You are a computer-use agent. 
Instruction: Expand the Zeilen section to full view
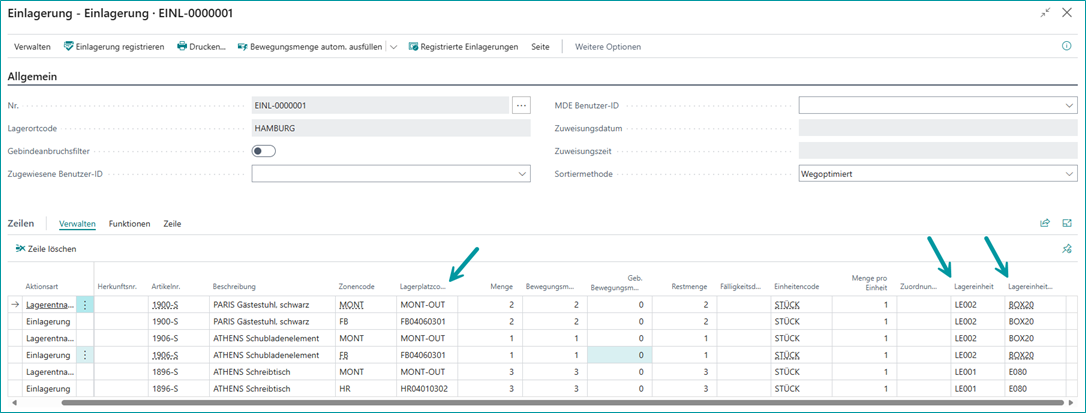pos(1067,224)
